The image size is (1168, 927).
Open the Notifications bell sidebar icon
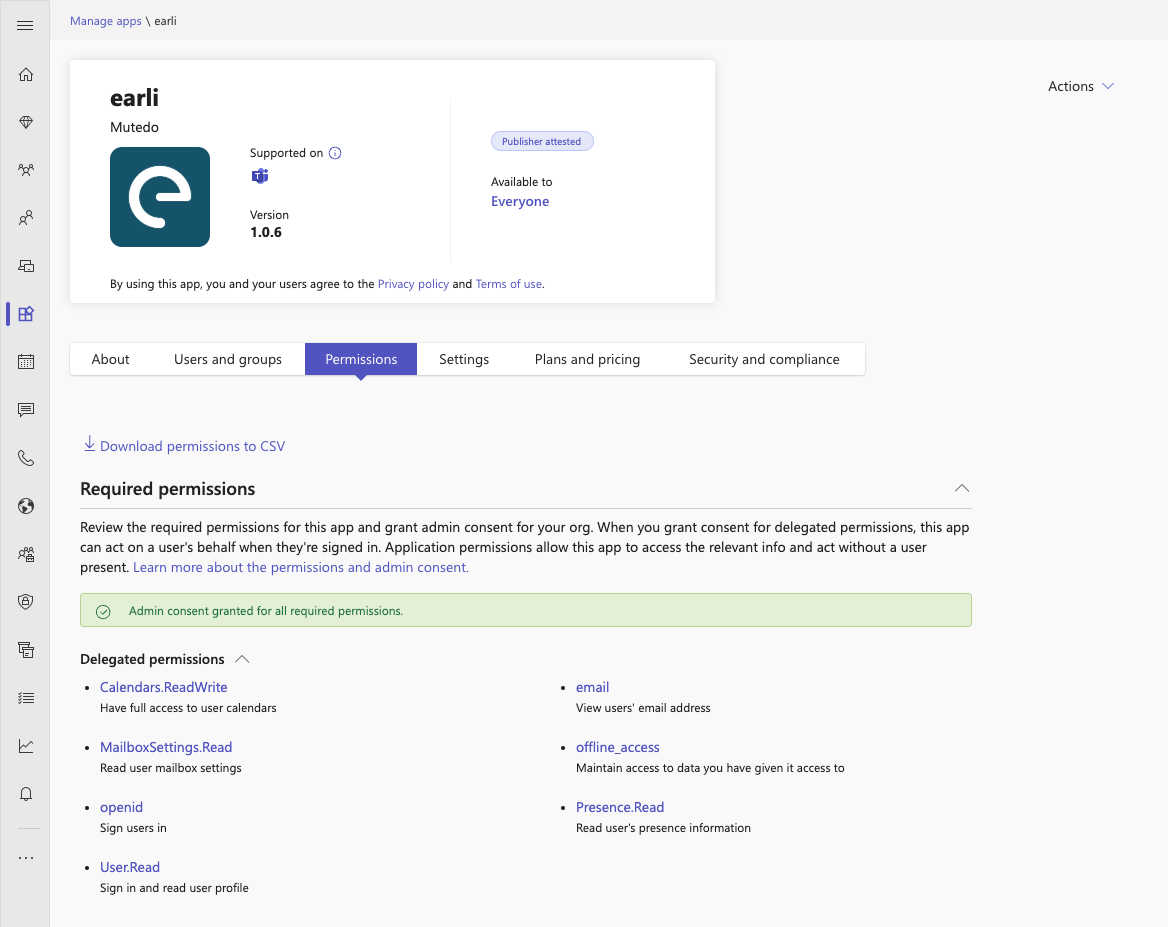[25, 794]
